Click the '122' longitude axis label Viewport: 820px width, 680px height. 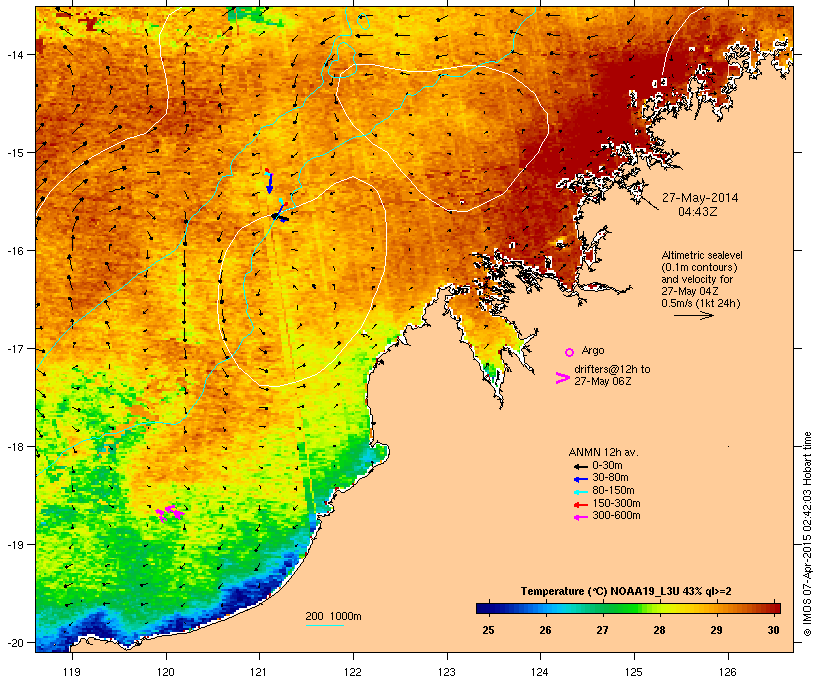(353, 672)
